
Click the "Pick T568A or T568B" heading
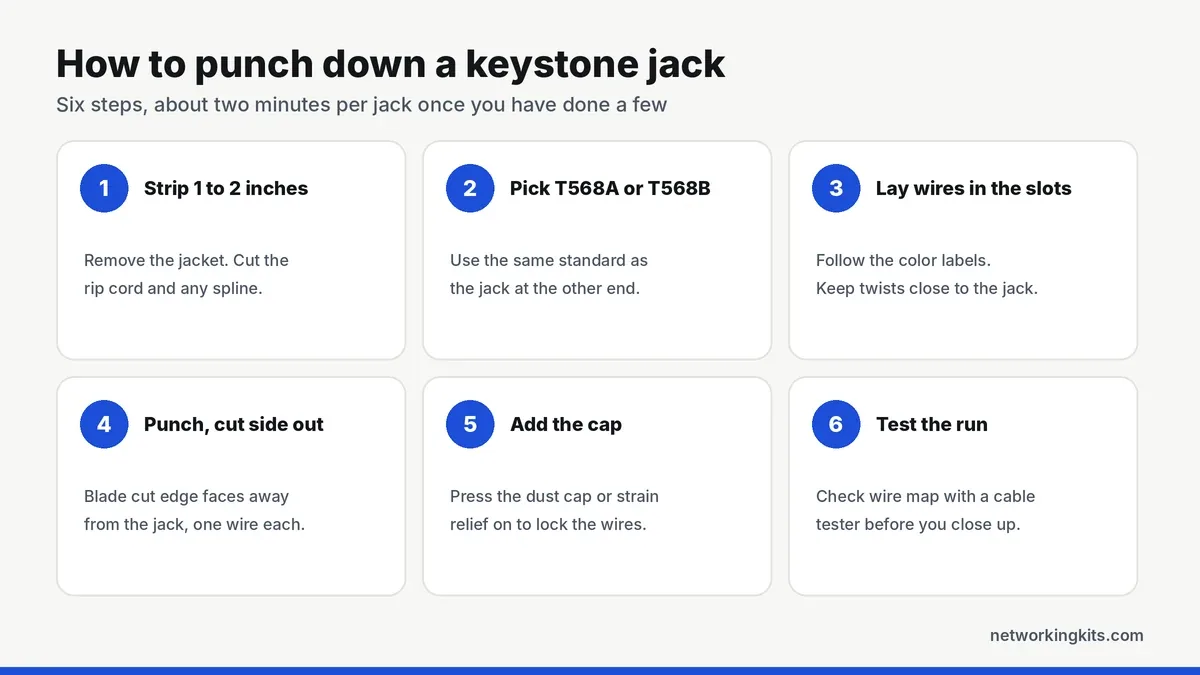click(x=610, y=188)
